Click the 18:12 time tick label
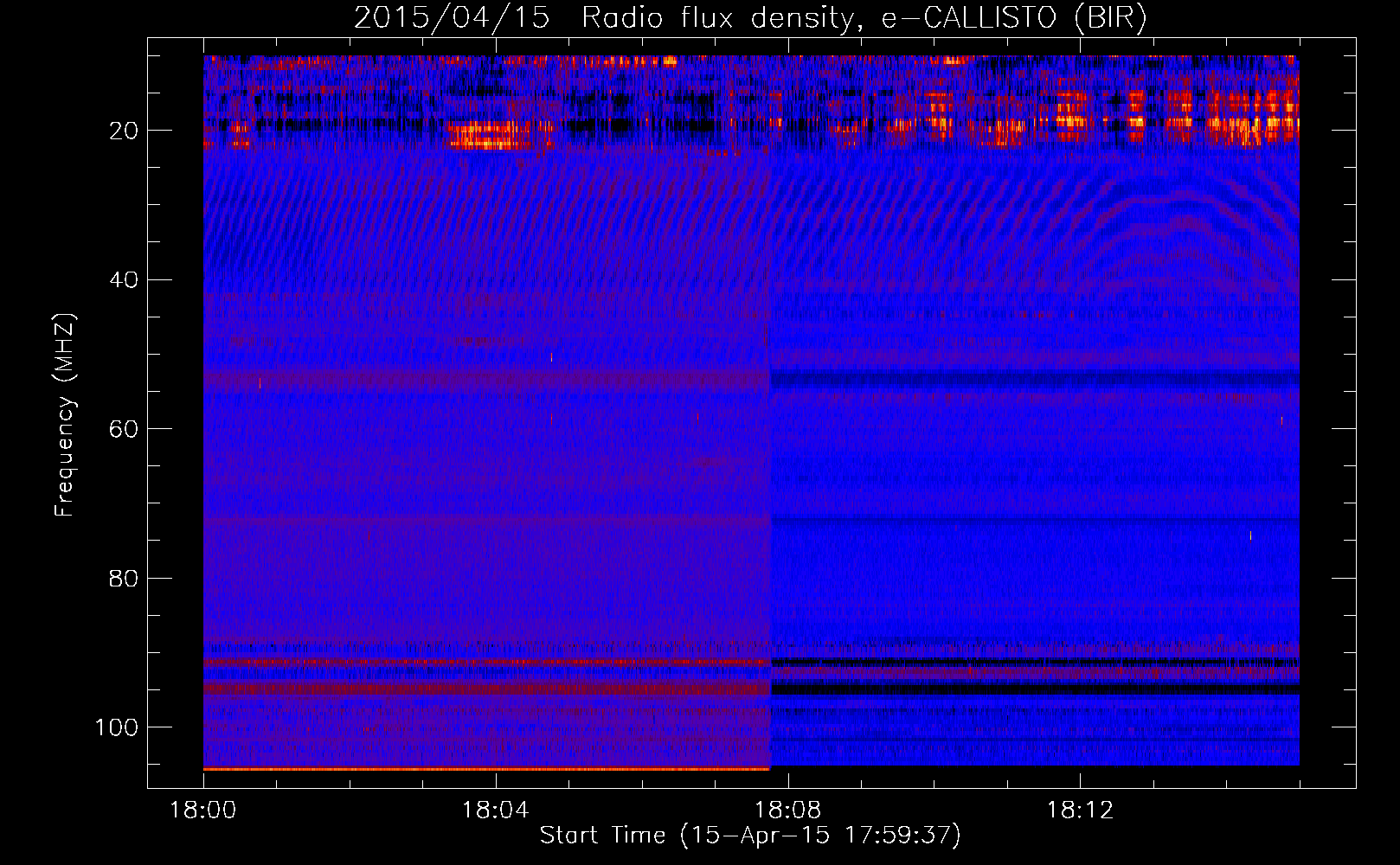The height and width of the screenshot is (865, 1400). pyautogui.click(x=1080, y=811)
